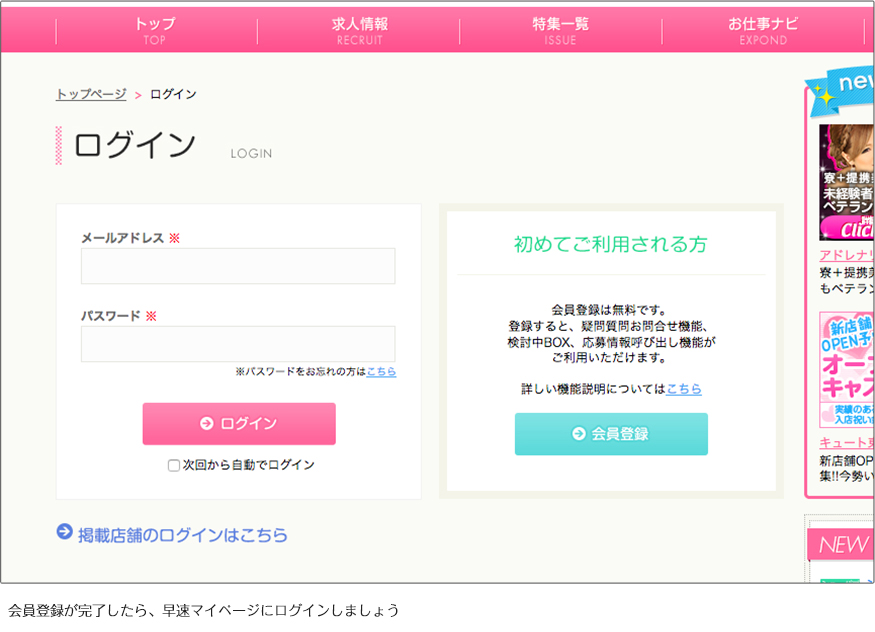Open the トップ menu item
875x632 pixels.
click(x=155, y=30)
